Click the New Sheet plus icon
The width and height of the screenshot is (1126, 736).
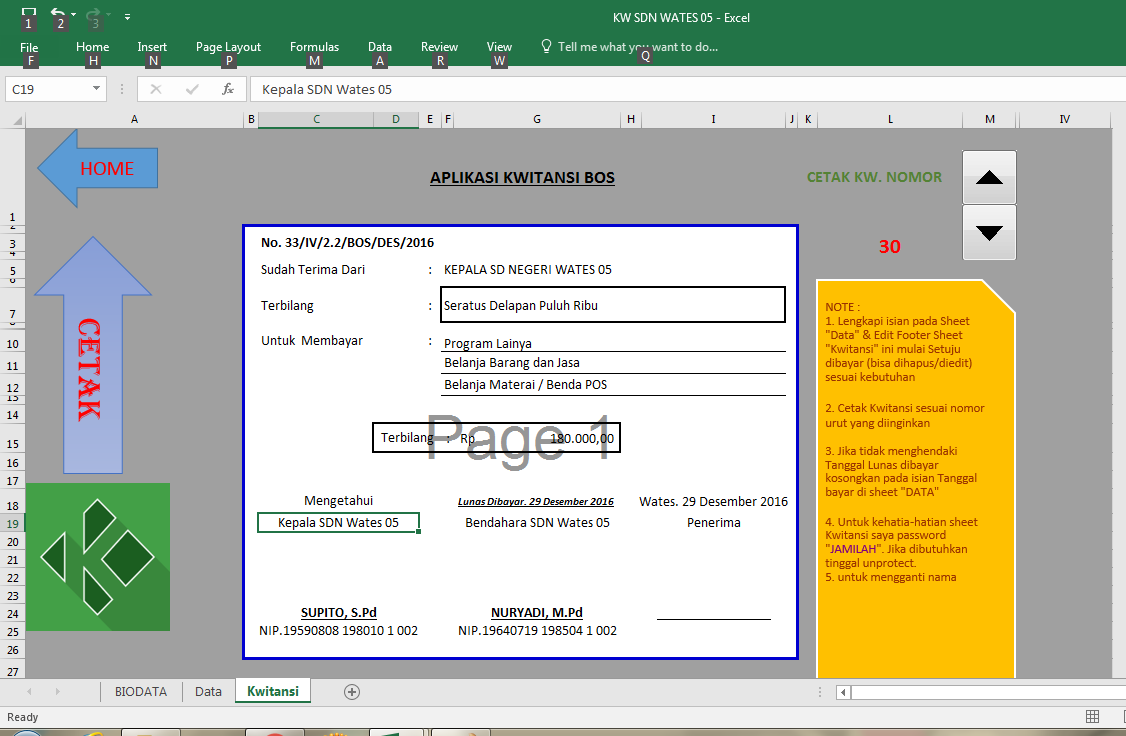click(x=352, y=692)
